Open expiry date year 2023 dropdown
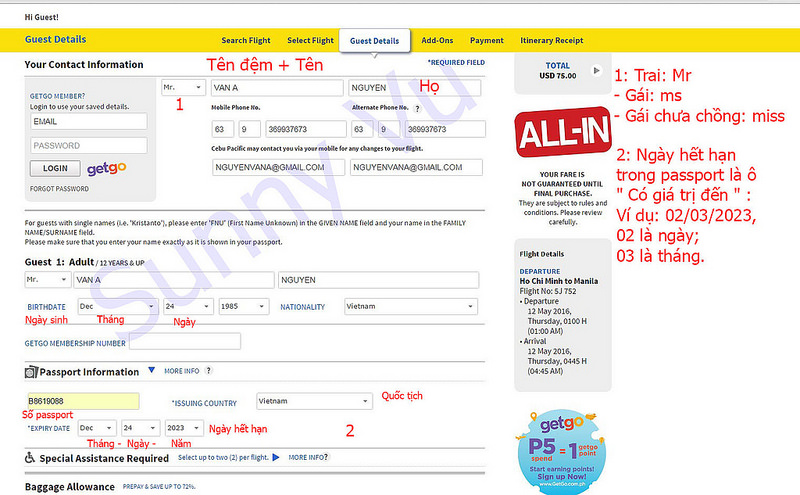The height and width of the screenshot is (495, 800). (184, 428)
